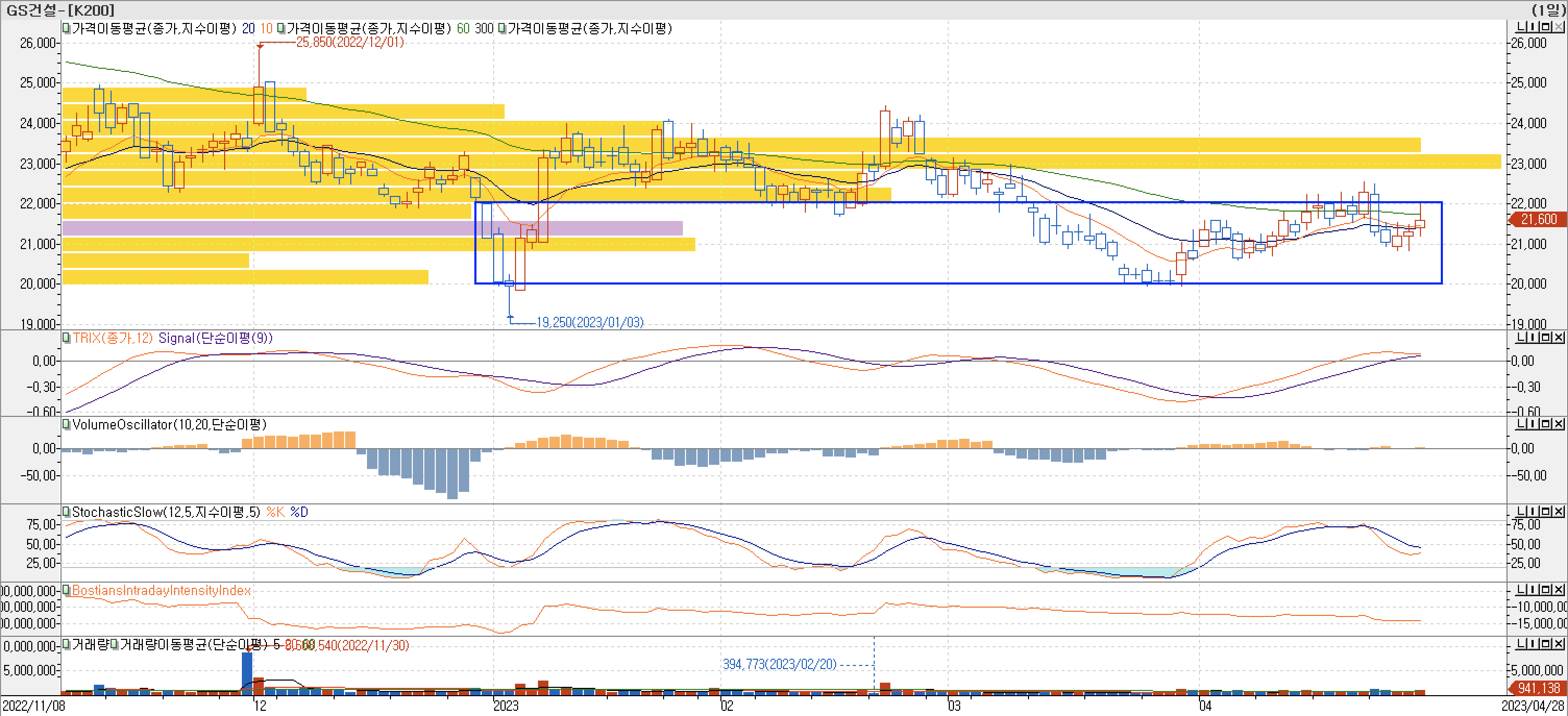Click the Signal(단순이평(9)) label

215,338
